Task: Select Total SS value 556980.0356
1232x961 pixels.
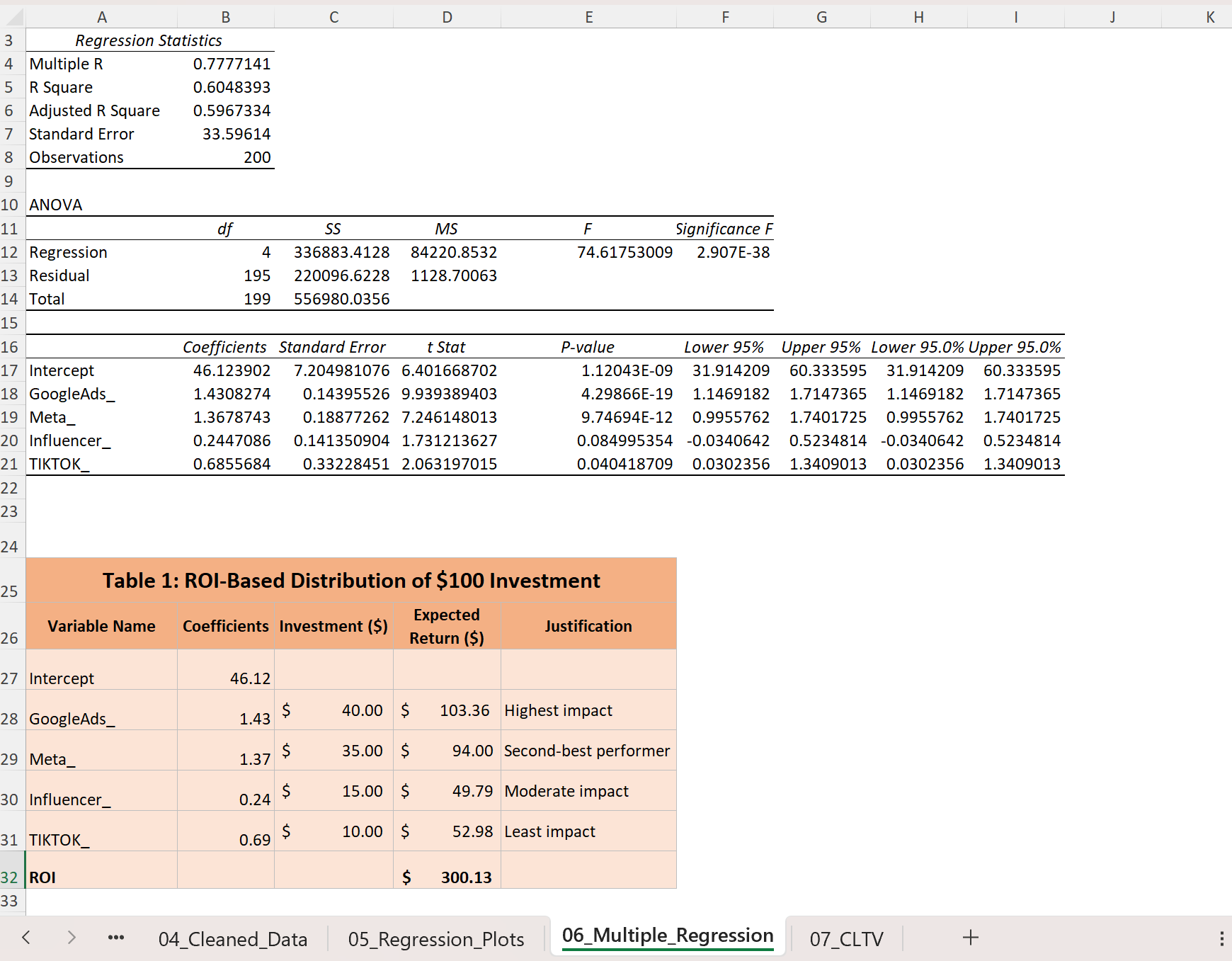Action: (334, 299)
